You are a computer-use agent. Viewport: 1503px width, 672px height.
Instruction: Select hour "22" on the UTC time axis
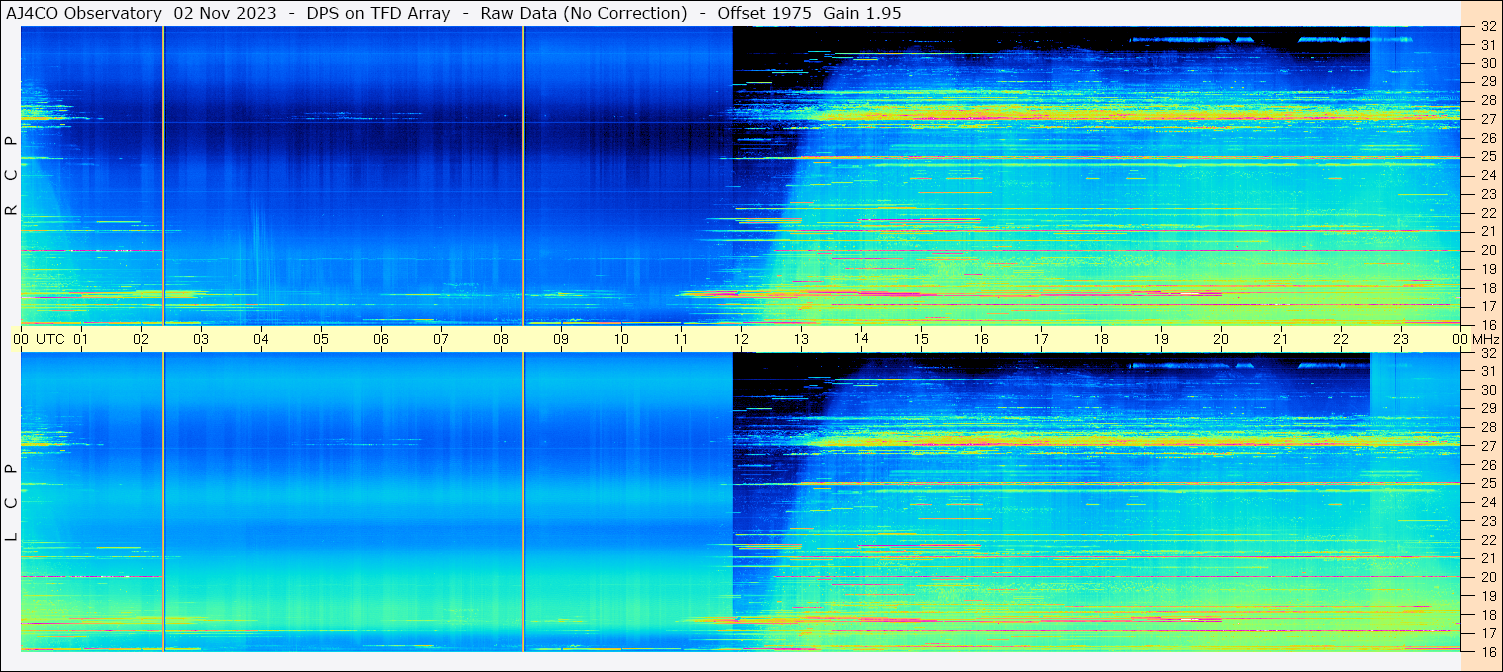tap(1341, 339)
